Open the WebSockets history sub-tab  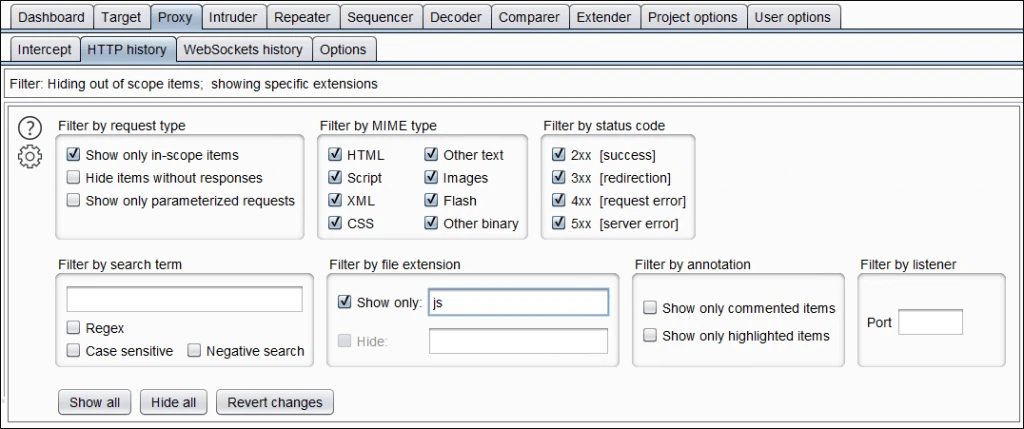tap(243, 50)
